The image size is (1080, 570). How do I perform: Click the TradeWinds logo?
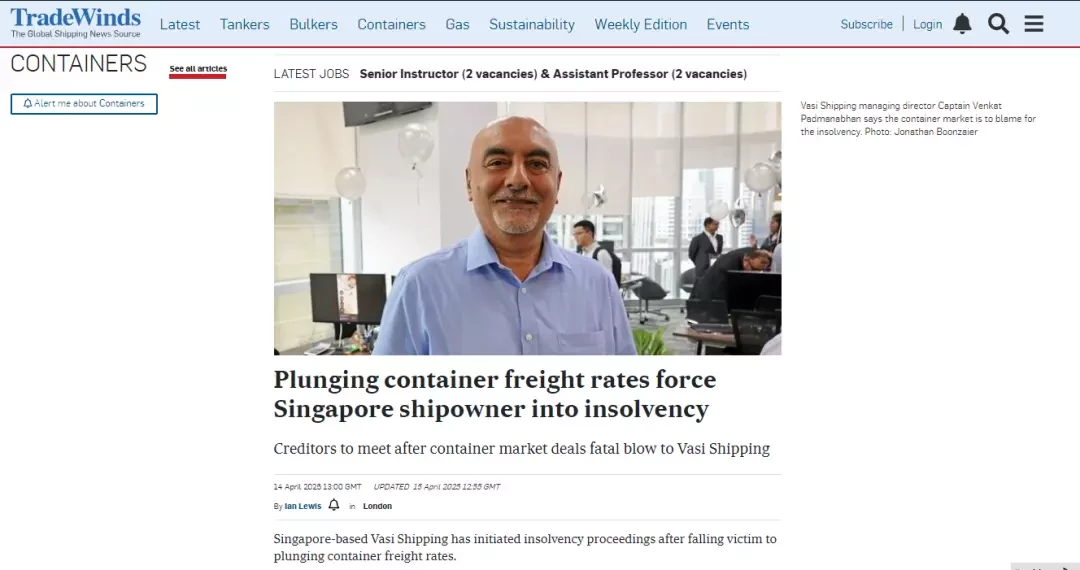coord(76,23)
